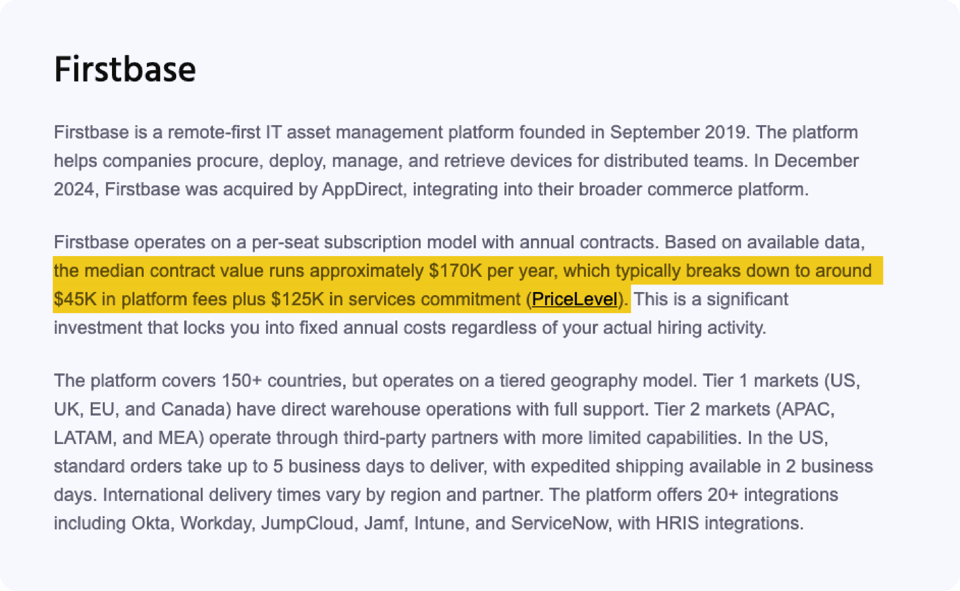Open the PriceLevel source link
The width and height of the screenshot is (960, 591).
tap(574, 299)
